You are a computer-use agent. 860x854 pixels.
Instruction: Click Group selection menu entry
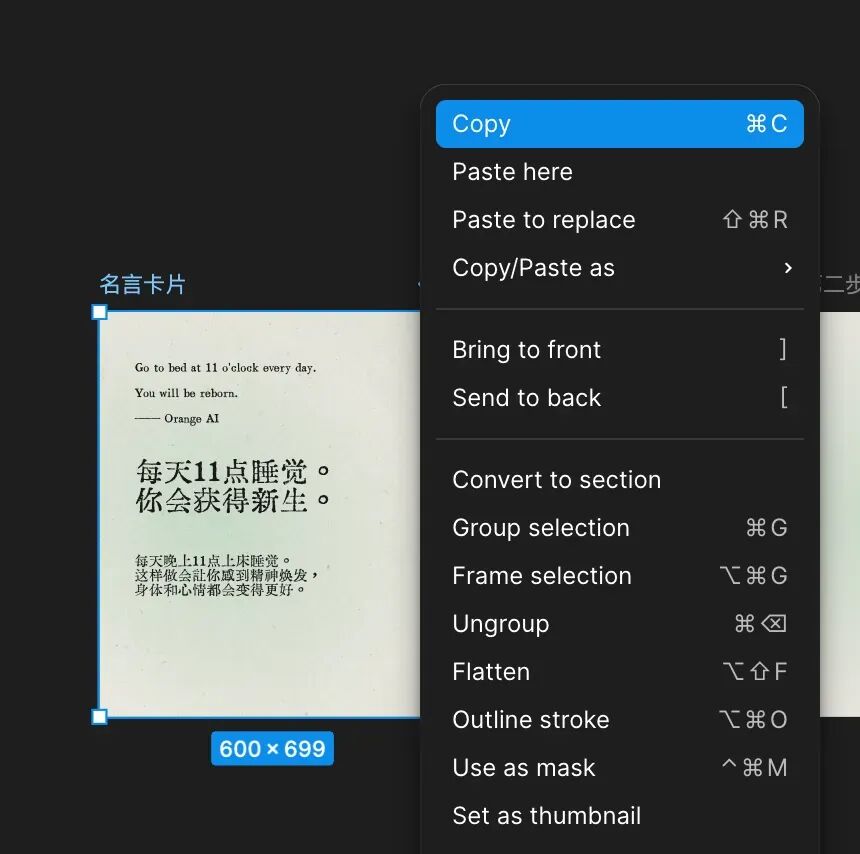point(619,528)
